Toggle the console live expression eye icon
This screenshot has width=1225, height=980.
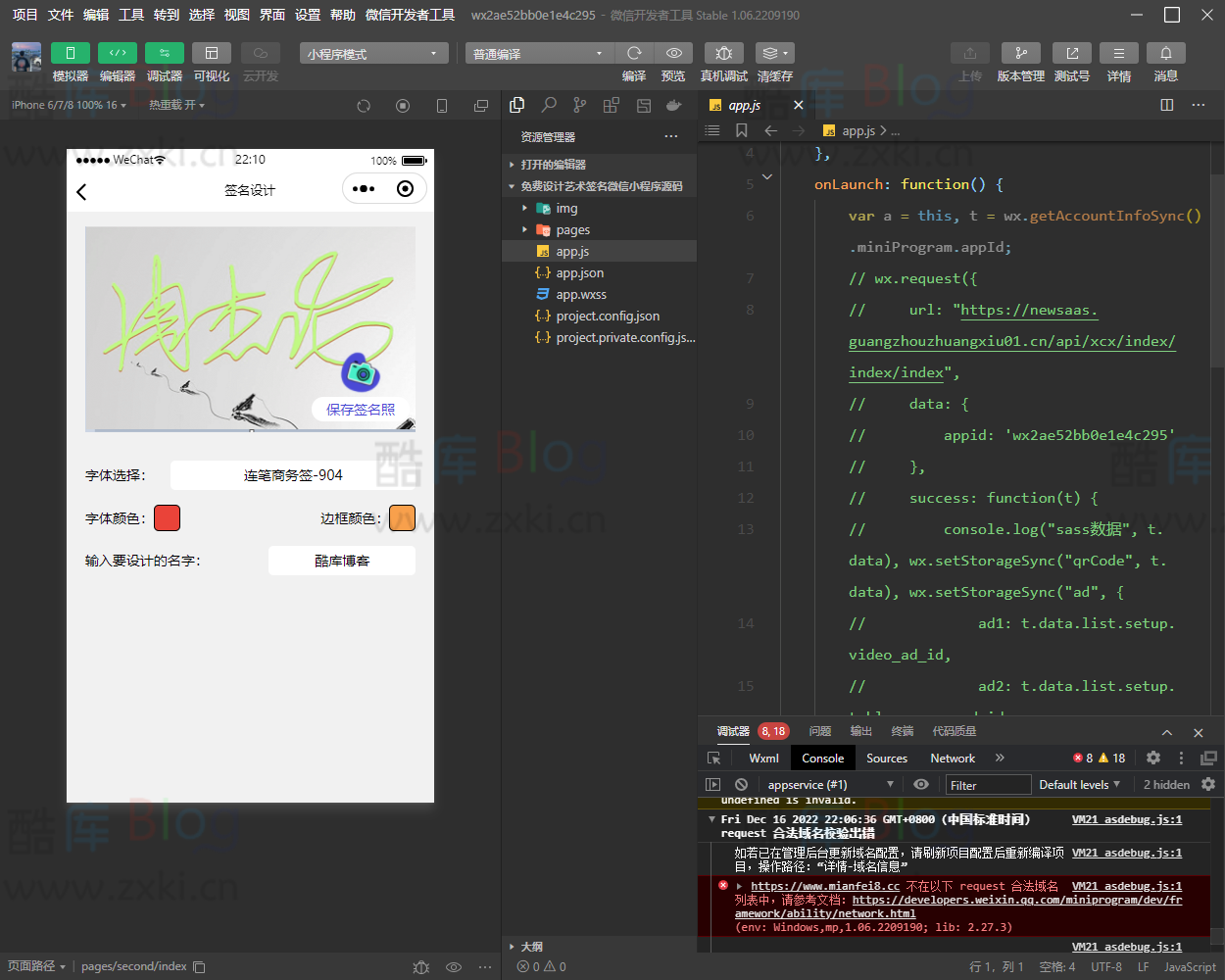[920, 785]
